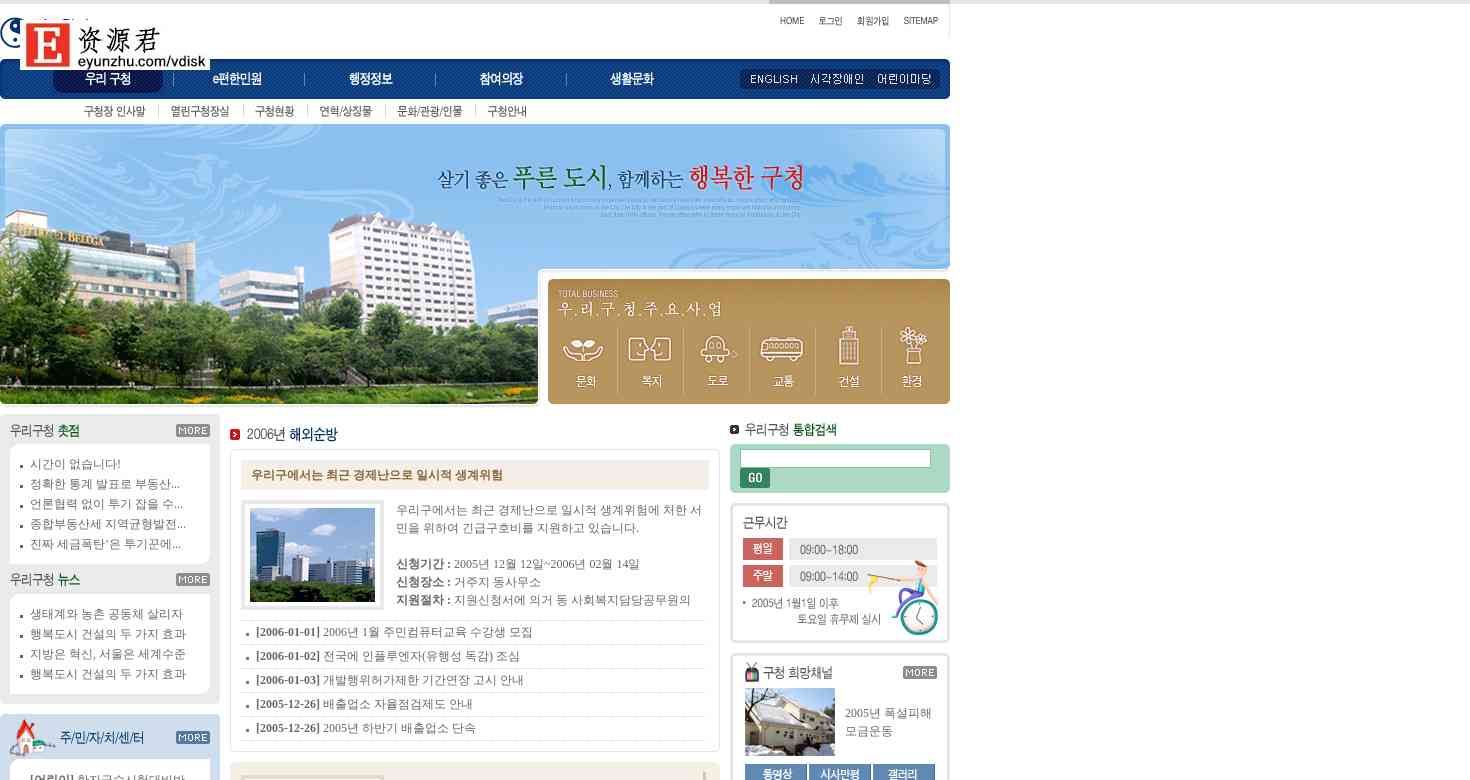Click the 주말 weekend hours label
The width and height of the screenshot is (1470, 780).
[762, 576]
